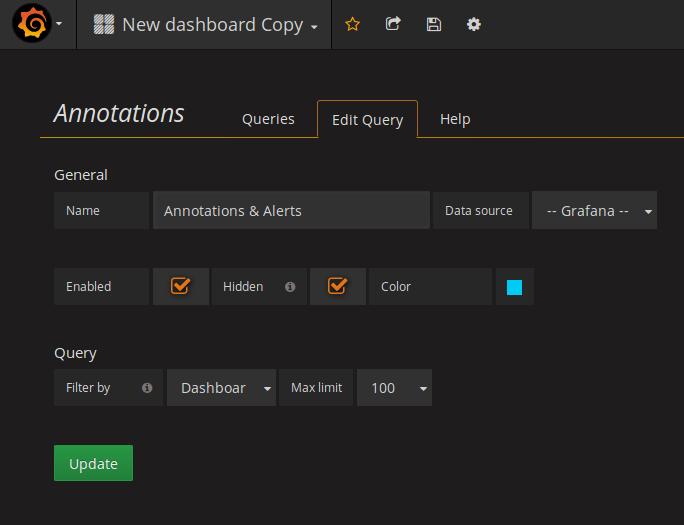Screen dimensions: 684x525
Task: Open the share dashboard icon
Action: 393,24
